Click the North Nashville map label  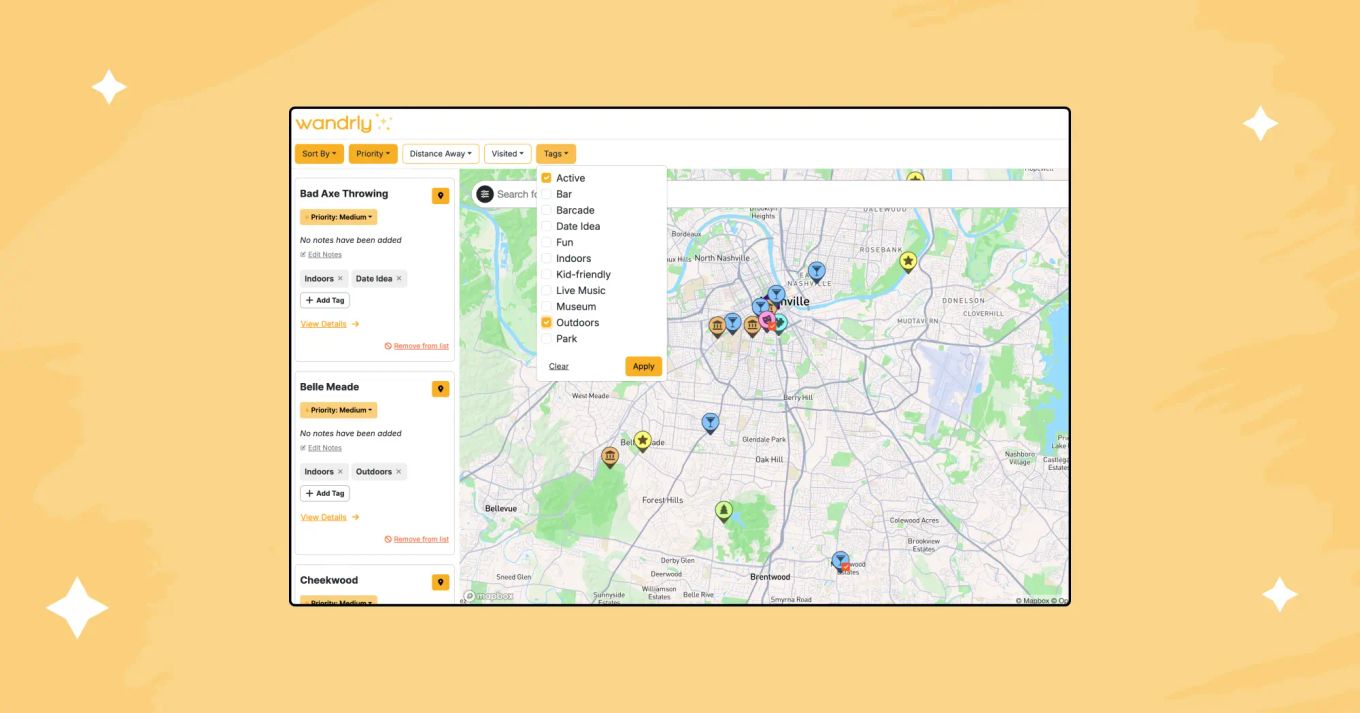pos(720,258)
